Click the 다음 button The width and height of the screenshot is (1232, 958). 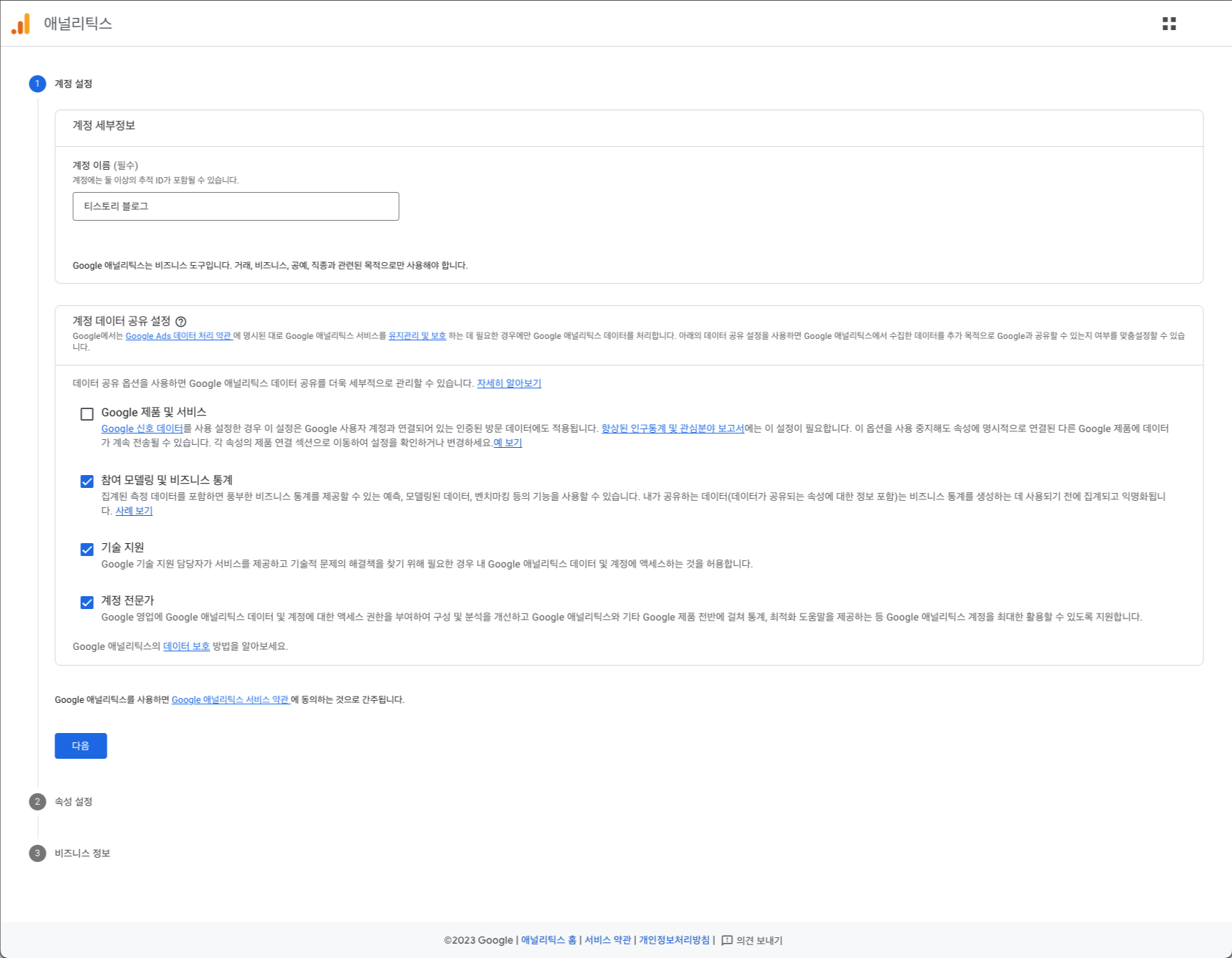[x=81, y=746]
